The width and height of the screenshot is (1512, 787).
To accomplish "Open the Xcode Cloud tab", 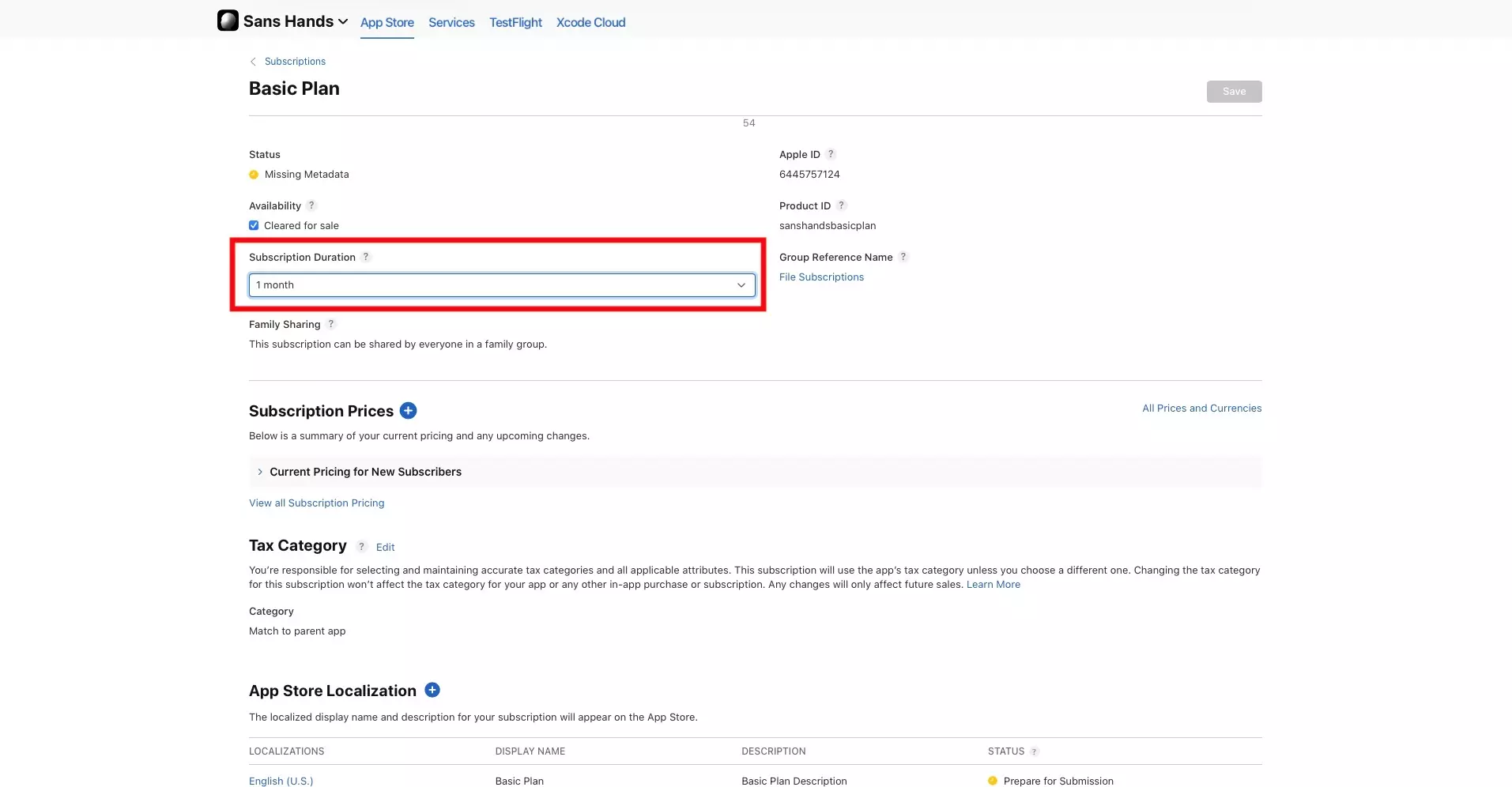I will 590,22.
